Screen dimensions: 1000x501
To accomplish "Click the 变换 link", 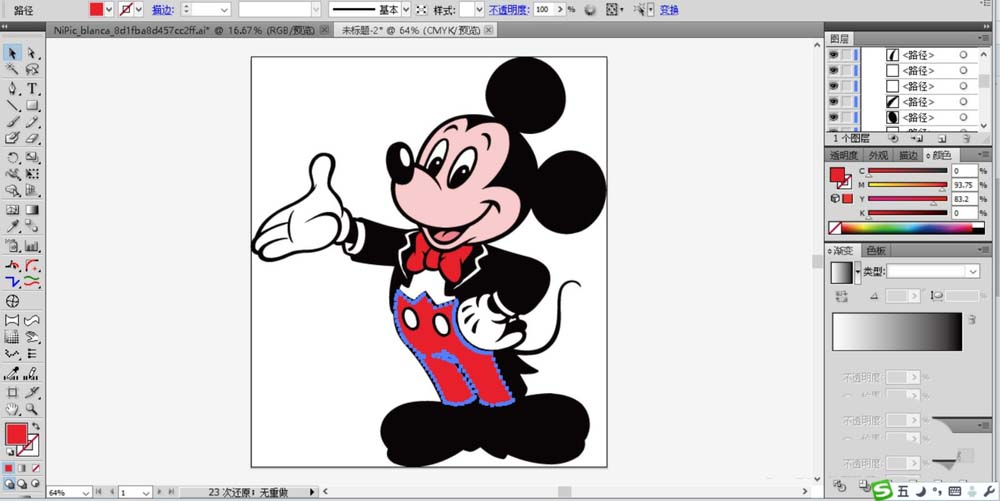I will pyautogui.click(x=668, y=10).
